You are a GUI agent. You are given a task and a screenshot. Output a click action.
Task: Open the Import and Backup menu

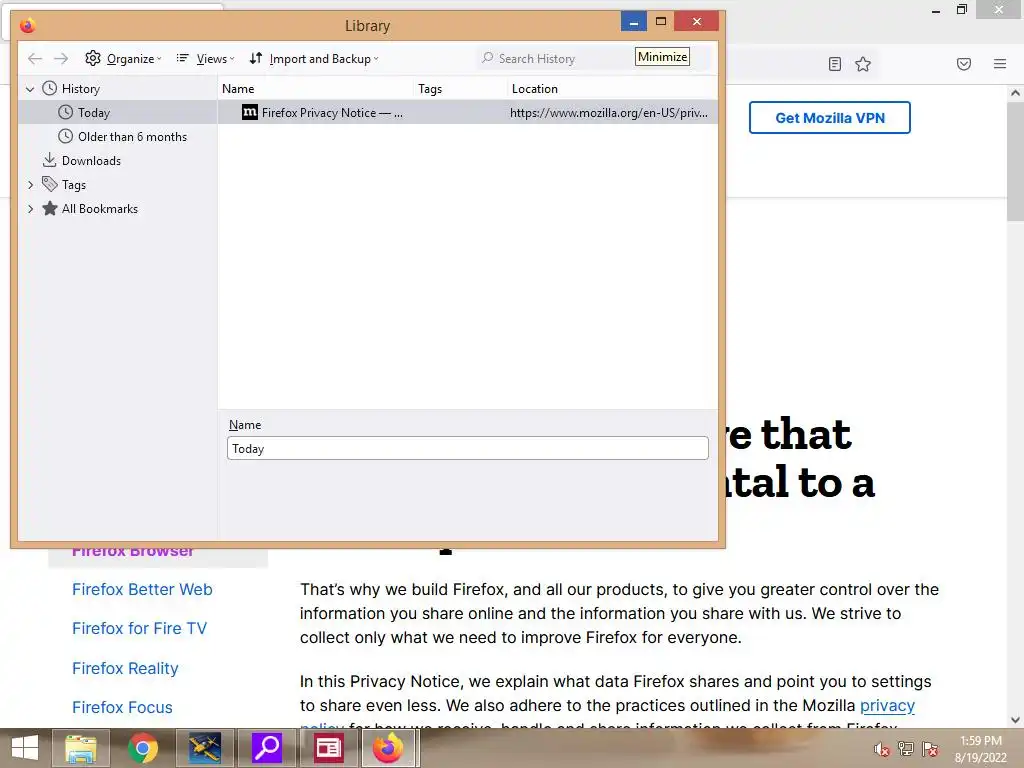(x=314, y=59)
